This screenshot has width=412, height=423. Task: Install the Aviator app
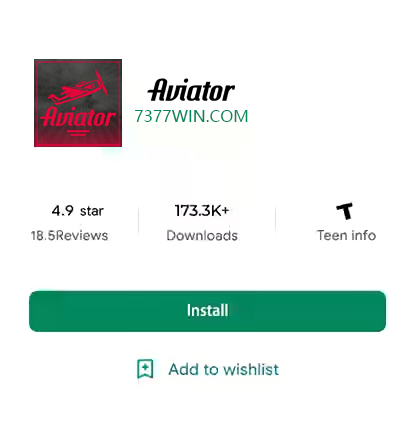[x=207, y=311]
